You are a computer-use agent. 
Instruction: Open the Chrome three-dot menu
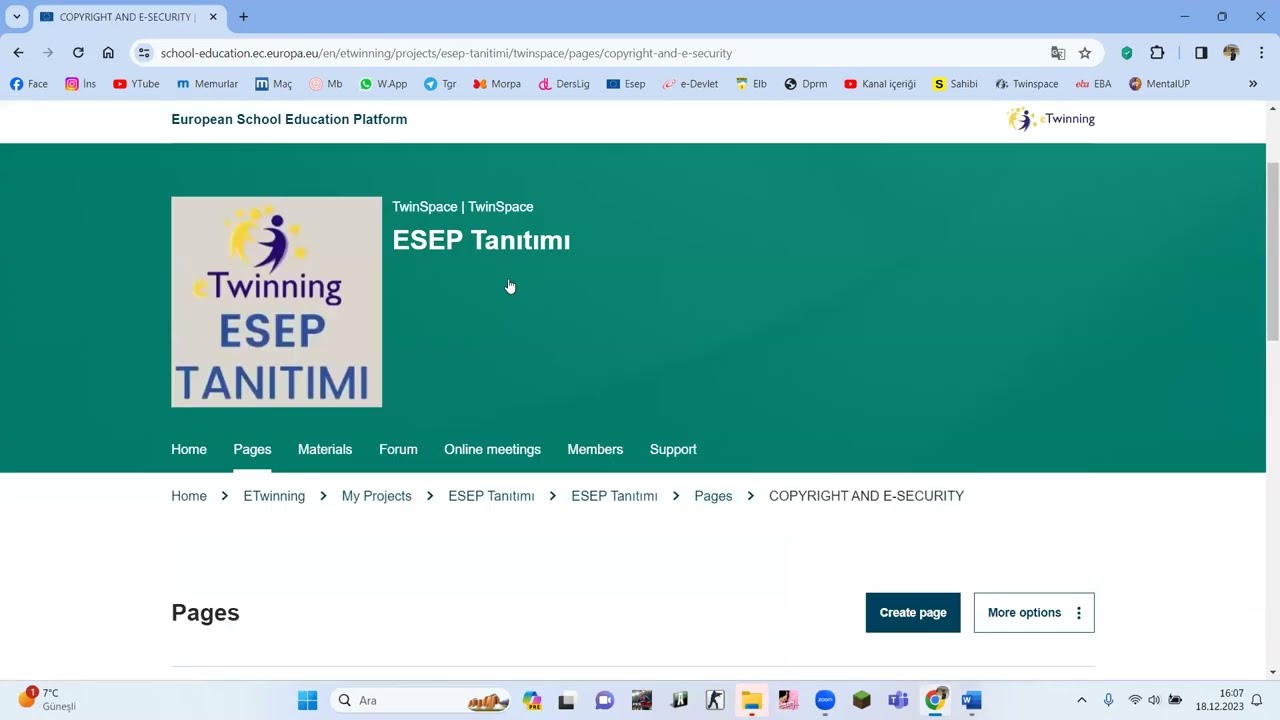(1261, 53)
